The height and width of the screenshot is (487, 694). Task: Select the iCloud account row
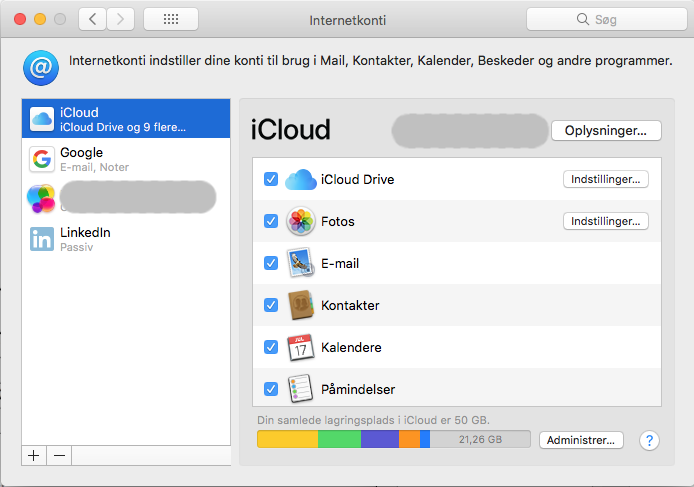tap(126, 119)
